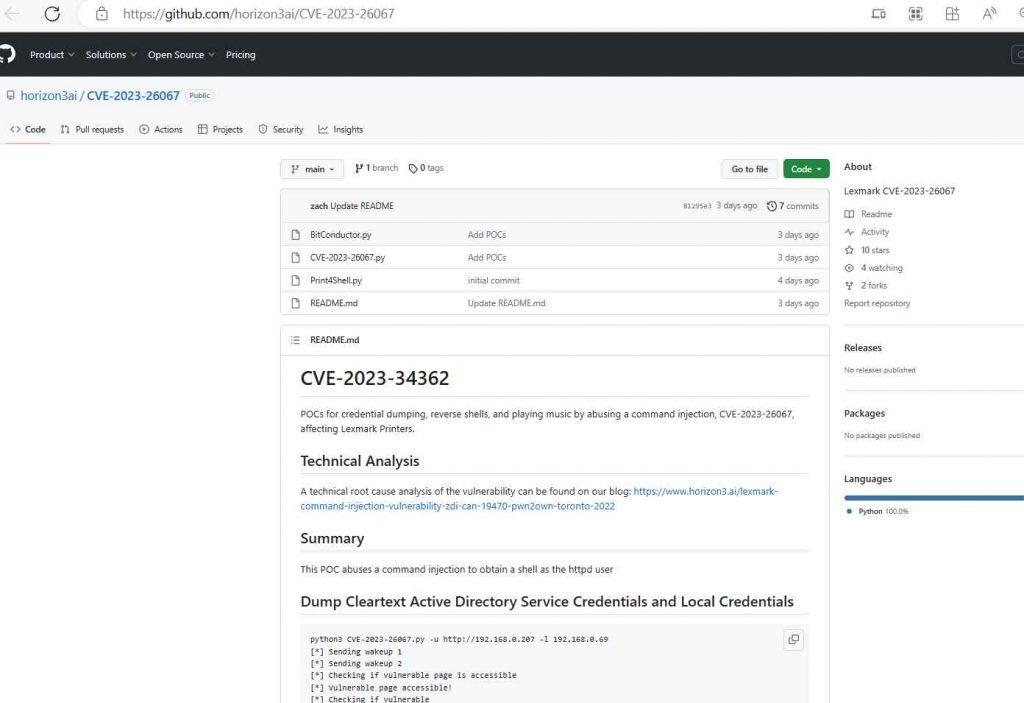1024x703 pixels.
Task: Open CVE-2023-26067 repository name link
Action: (133, 95)
